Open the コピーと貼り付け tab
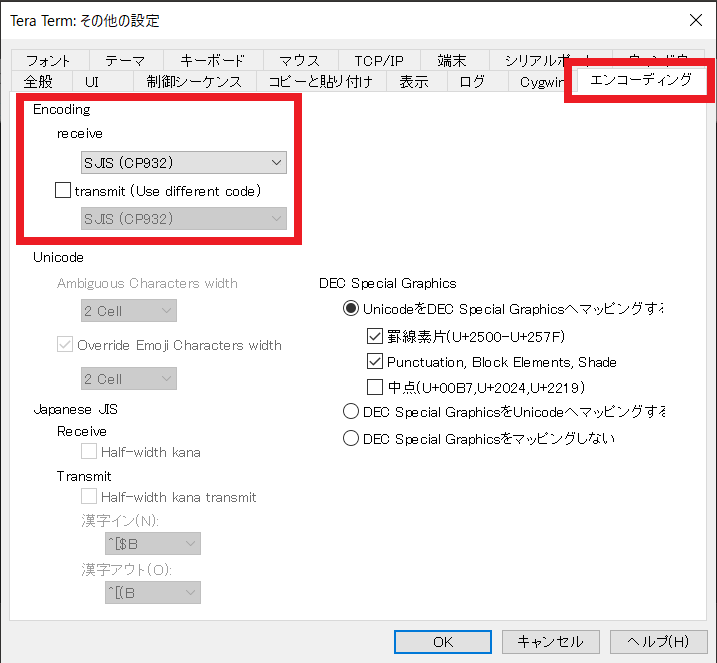 click(320, 82)
